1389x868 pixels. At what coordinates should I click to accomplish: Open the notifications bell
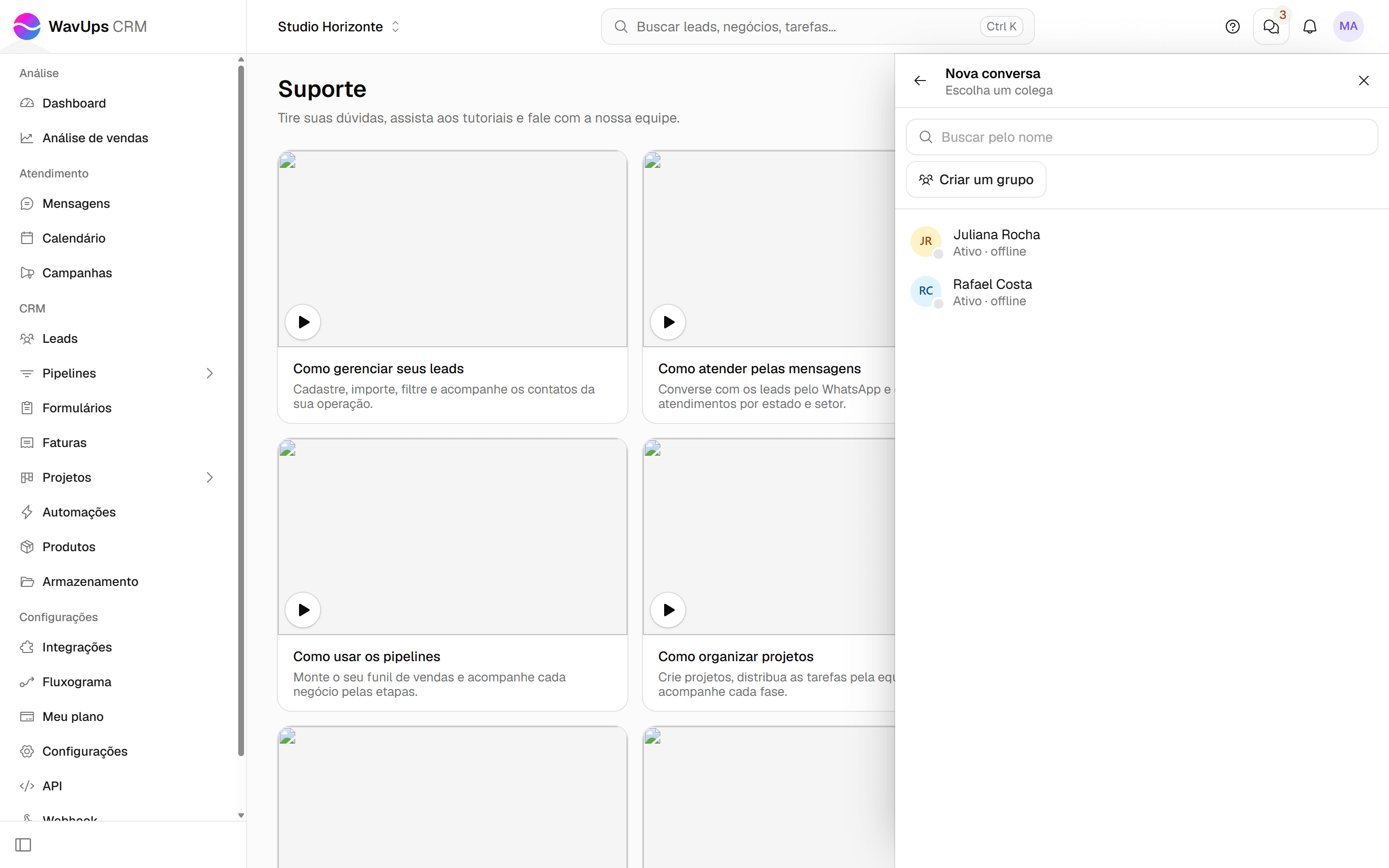click(1310, 27)
